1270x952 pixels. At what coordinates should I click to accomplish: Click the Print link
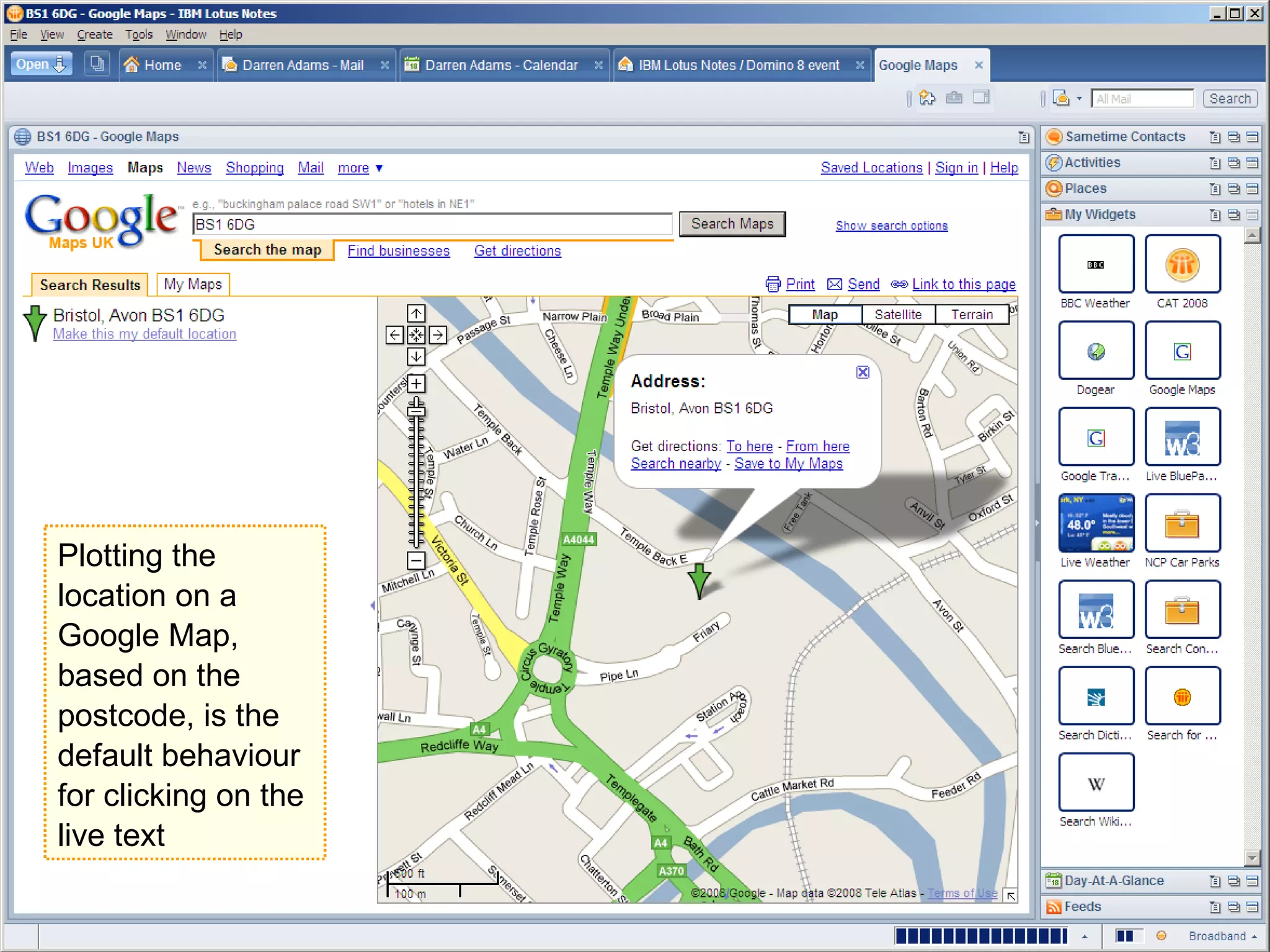(800, 284)
